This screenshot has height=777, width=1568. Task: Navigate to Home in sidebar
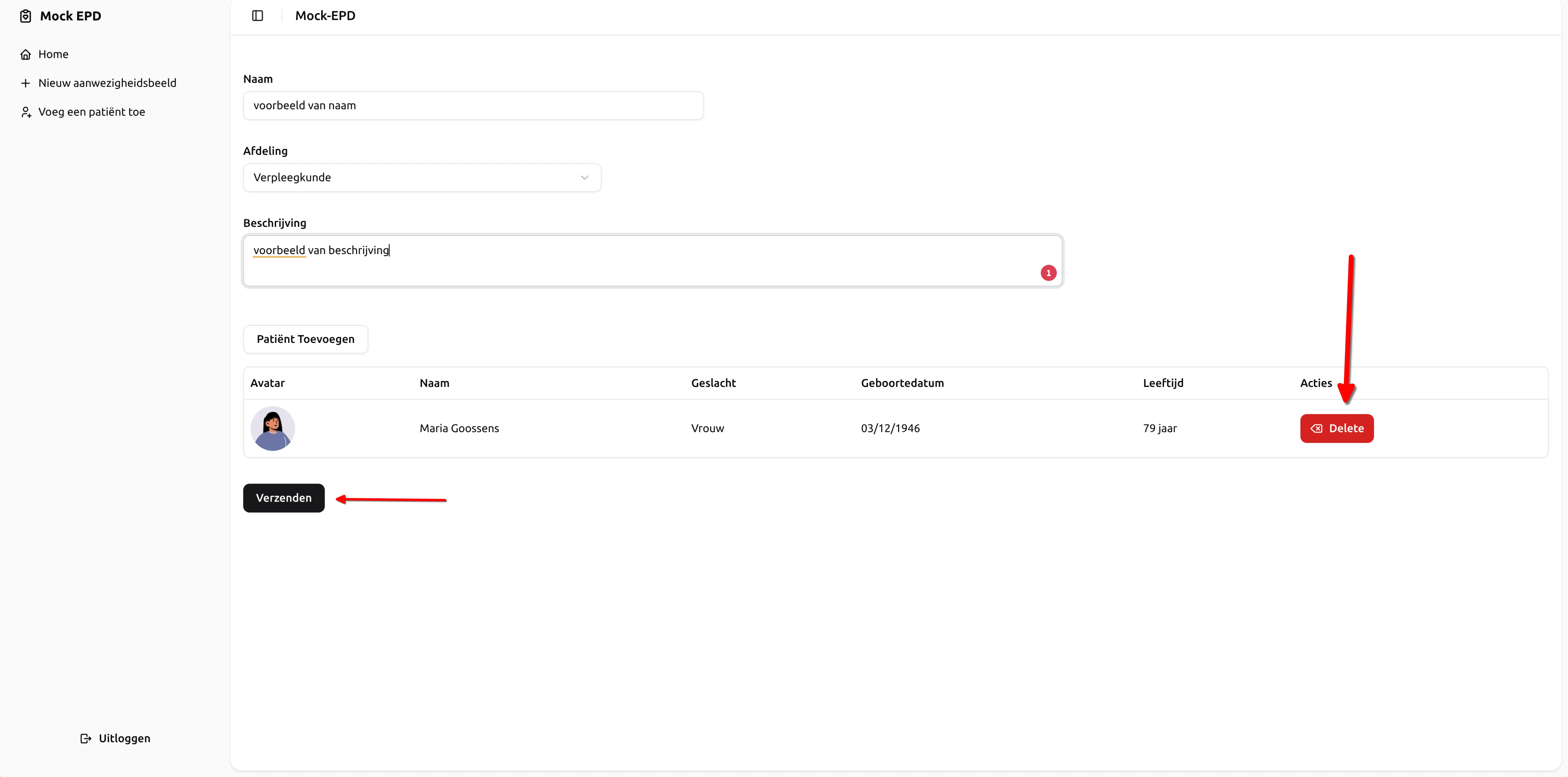click(53, 54)
